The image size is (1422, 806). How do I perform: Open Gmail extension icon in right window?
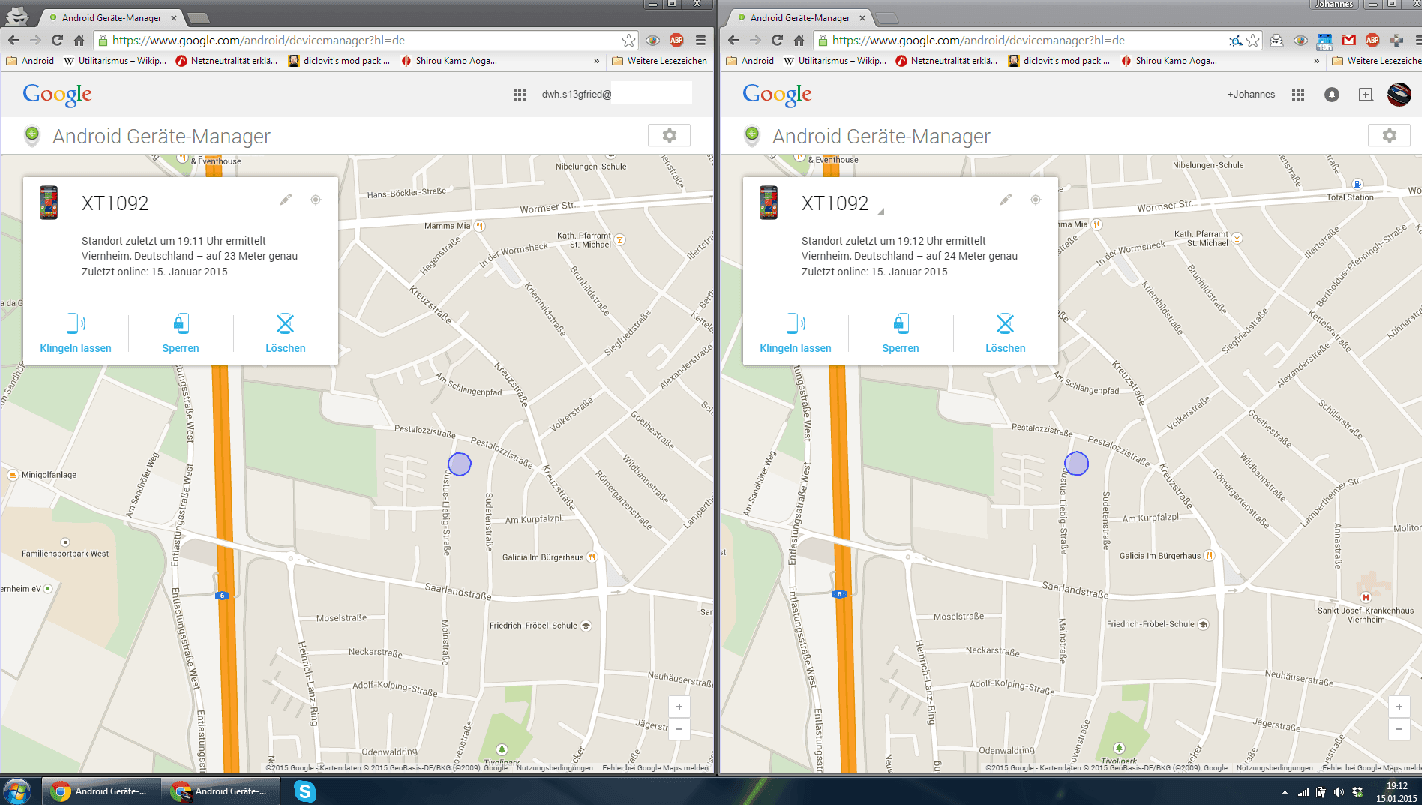pyautogui.click(x=1349, y=41)
